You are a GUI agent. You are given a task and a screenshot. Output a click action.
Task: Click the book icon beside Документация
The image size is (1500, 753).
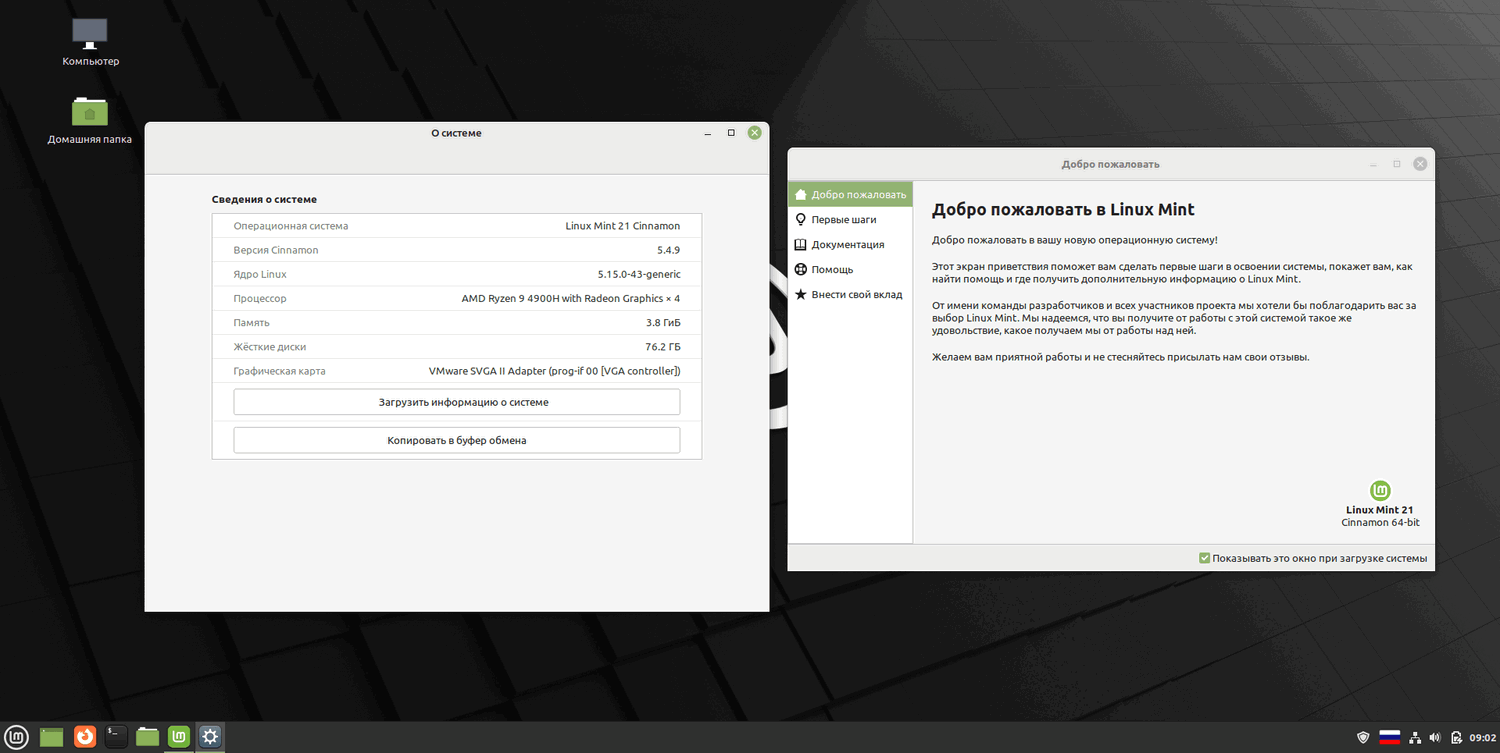pos(800,244)
